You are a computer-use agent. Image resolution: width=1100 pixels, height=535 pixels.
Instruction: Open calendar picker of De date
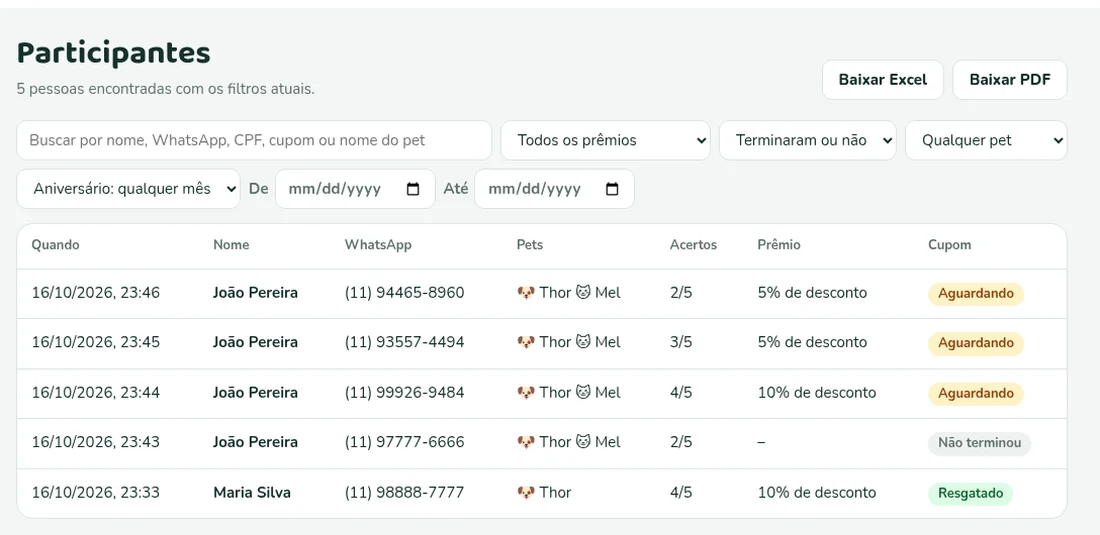(413, 189)
